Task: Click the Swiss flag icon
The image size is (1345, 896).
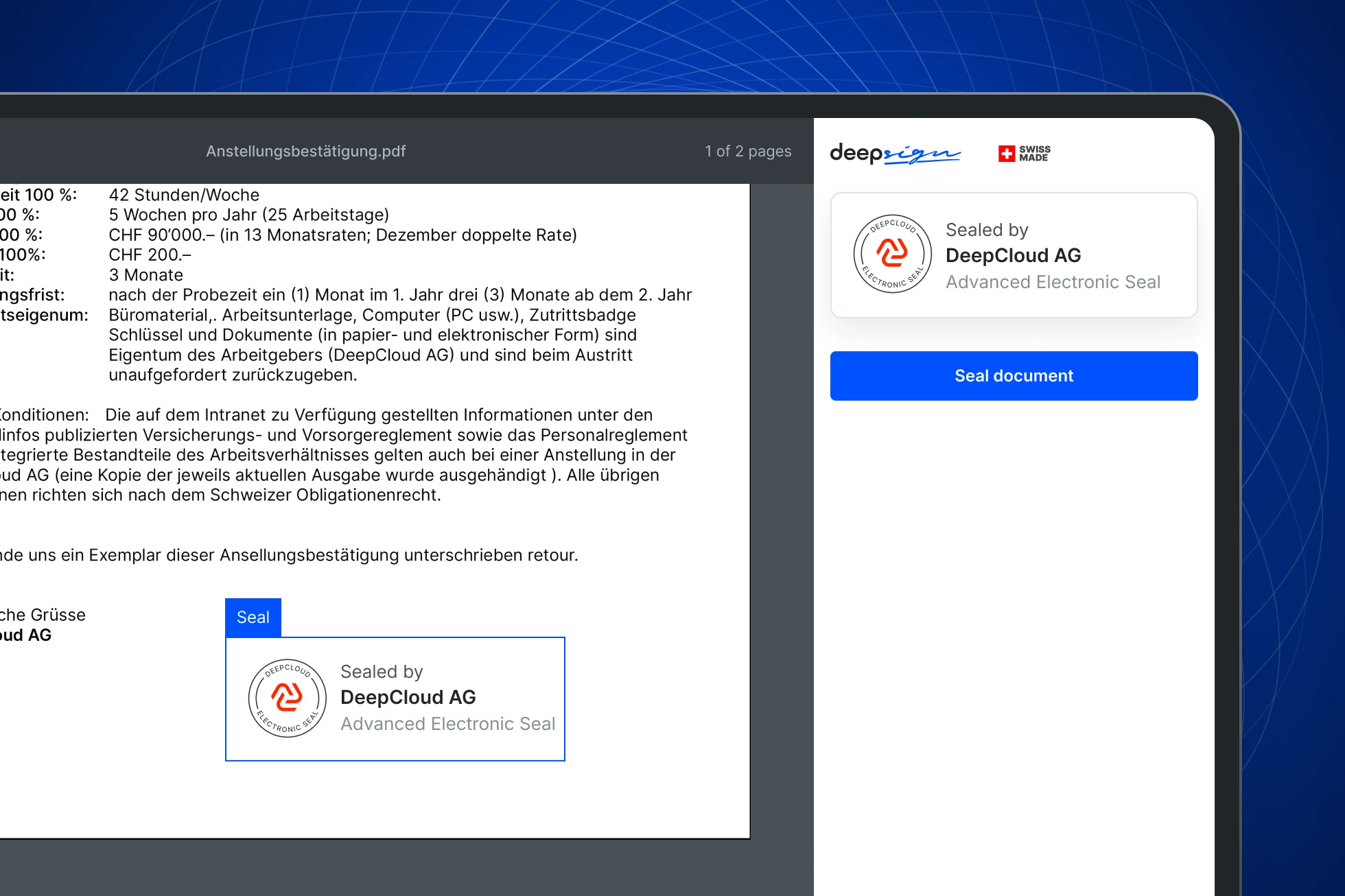Action: (x=1006, y=153)
